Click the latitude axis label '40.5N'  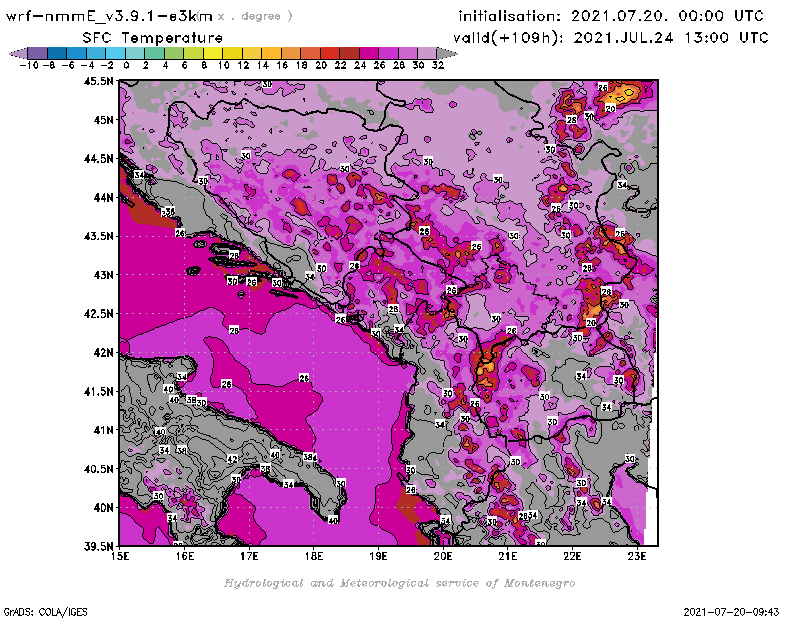pyautogui.click(x=99, y=468)
